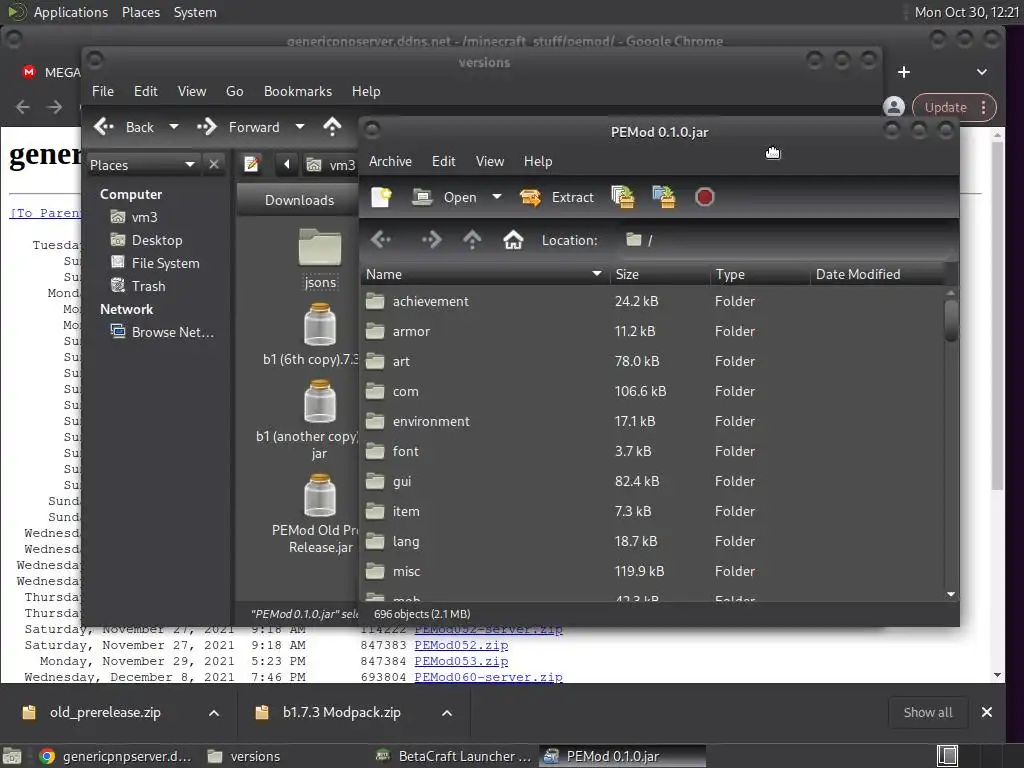This screenshot has width=1024, height=768.
Task: Click Forward button in versions file manager
Action: click(x=239, y=127)
